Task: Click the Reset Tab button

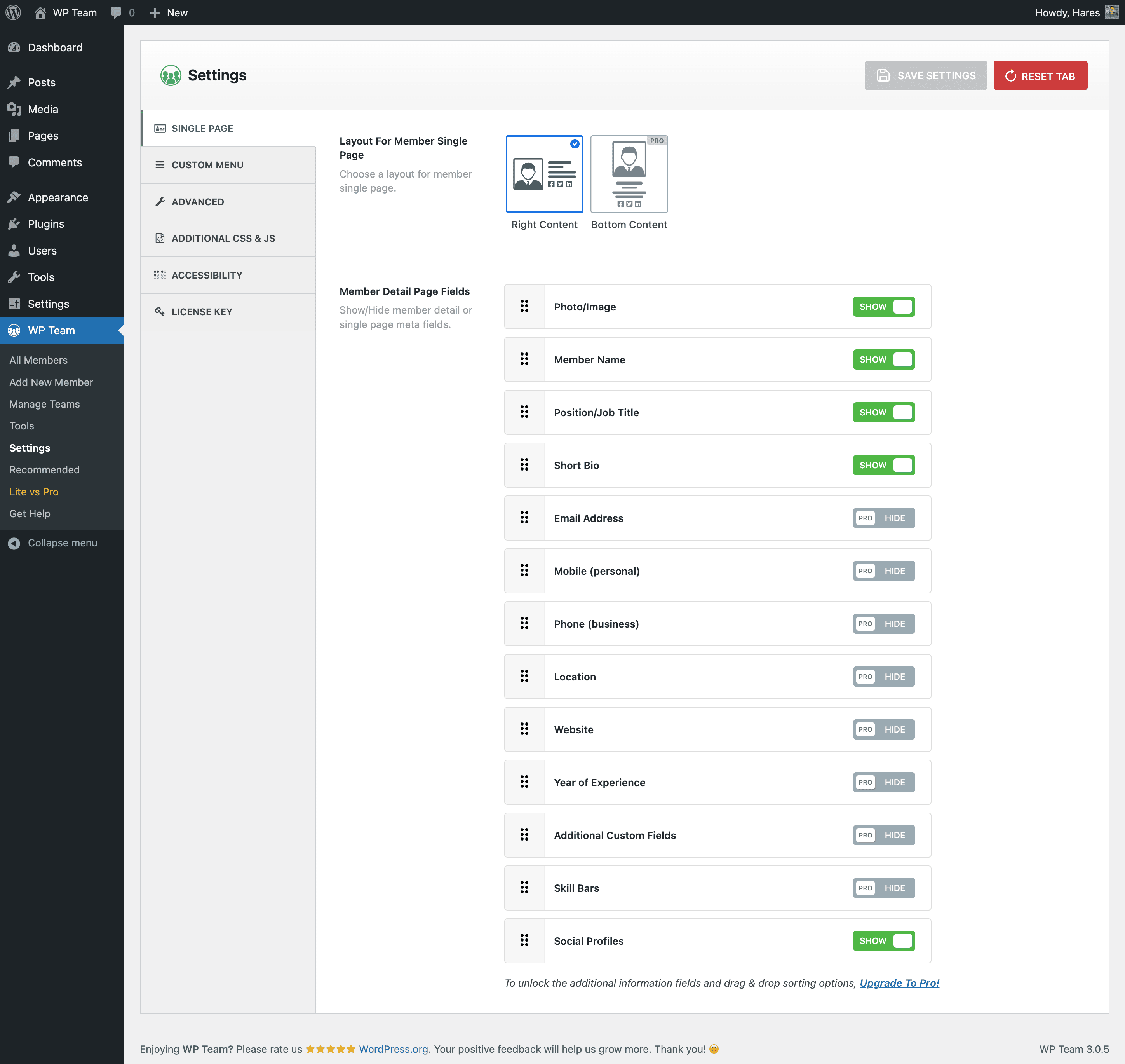Action: pyautogui.click(x=1040, y=75)
